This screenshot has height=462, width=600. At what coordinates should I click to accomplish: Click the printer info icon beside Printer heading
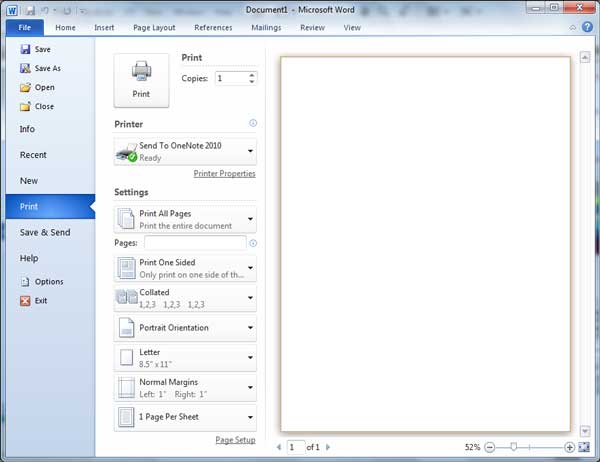pyautogui.click(x=253, y=123)
